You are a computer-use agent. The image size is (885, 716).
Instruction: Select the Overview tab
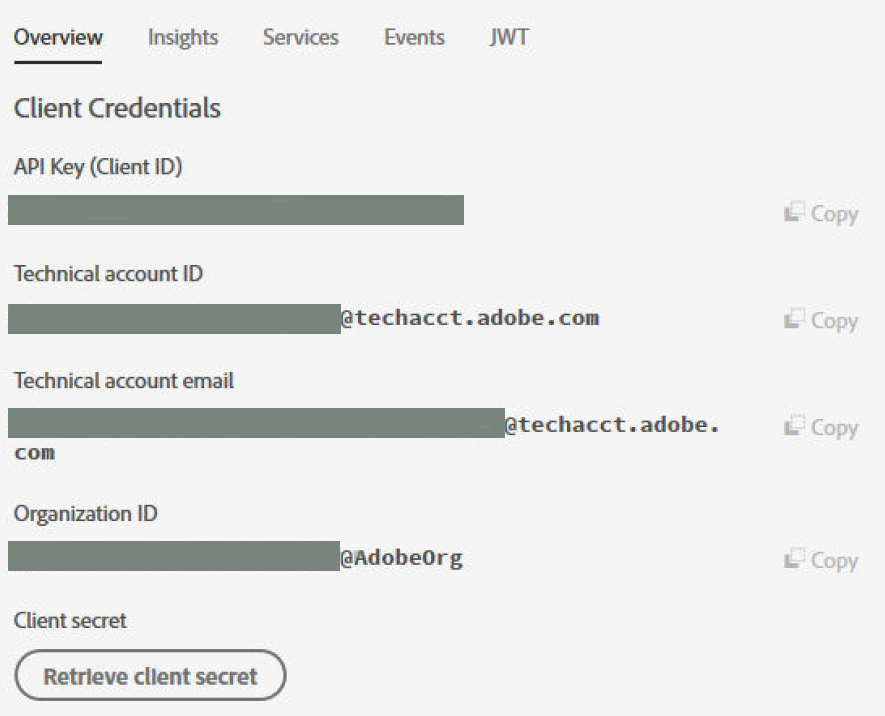click(x=57, y=37)
